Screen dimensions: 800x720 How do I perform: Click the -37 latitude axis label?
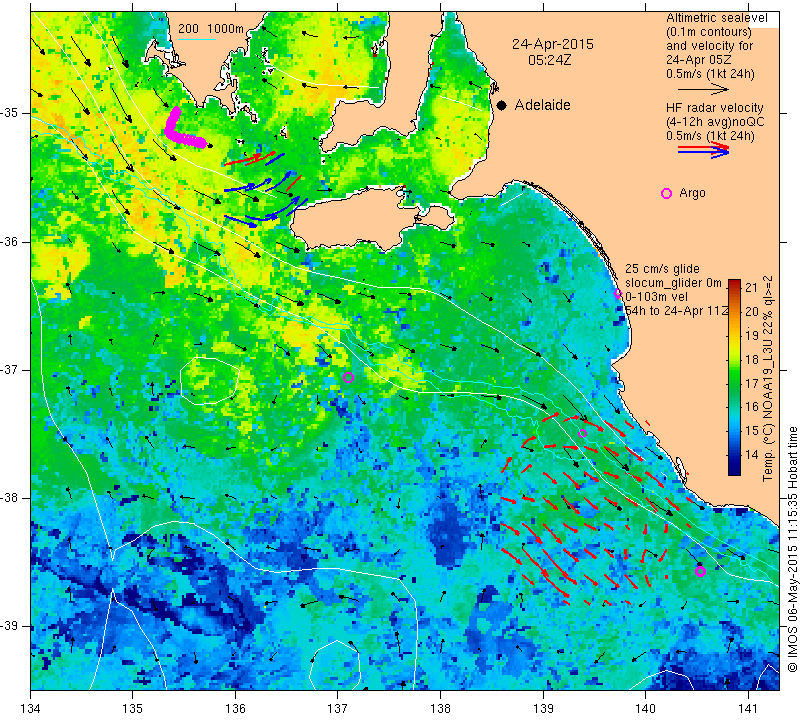[11, 369]
